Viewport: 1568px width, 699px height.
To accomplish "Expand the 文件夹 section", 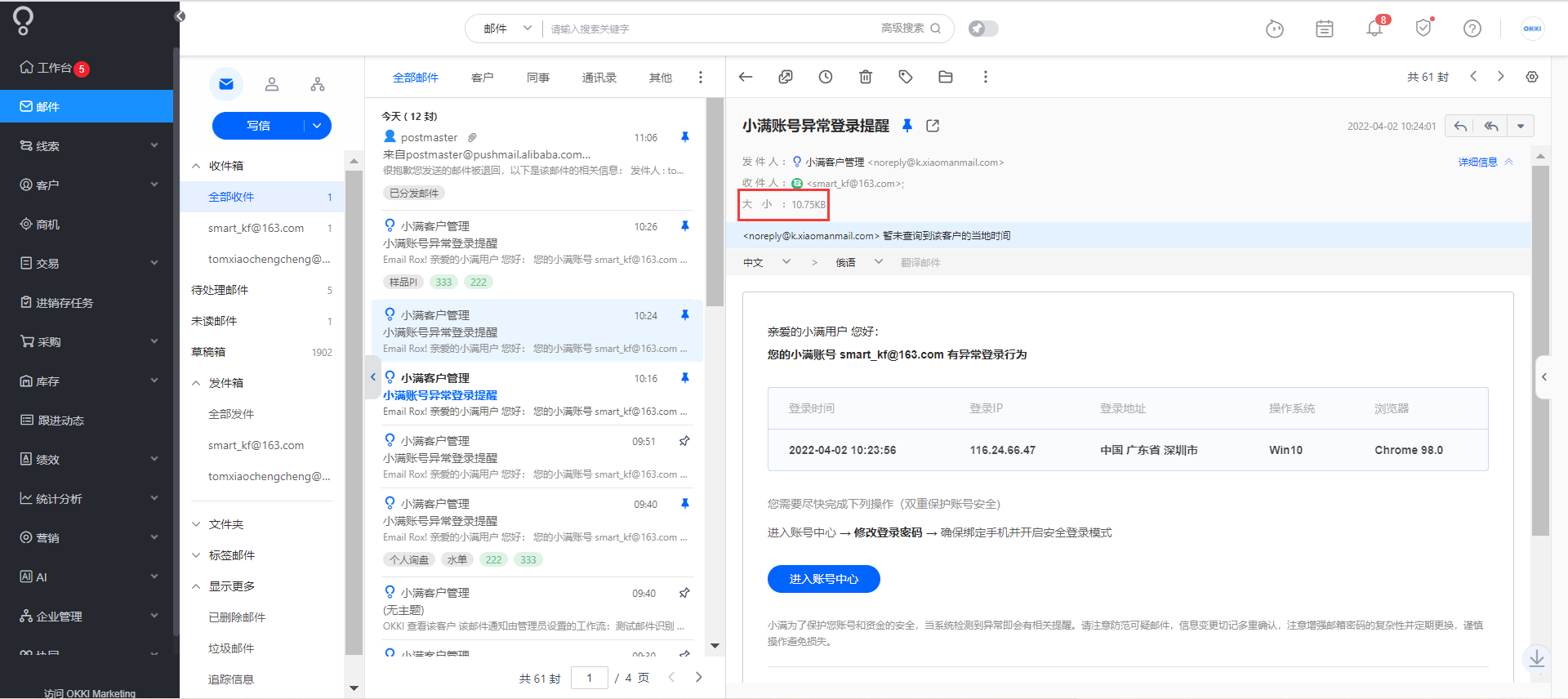I will (196, 524).
